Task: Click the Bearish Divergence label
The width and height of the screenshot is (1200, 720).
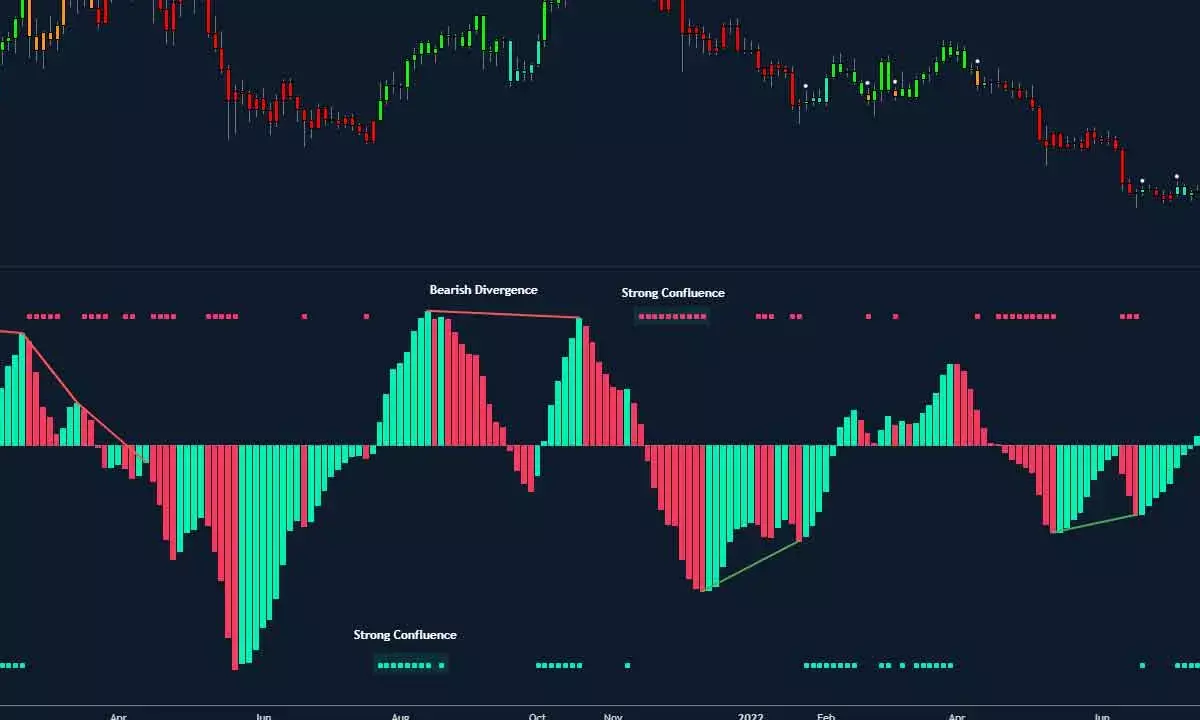Action: coord(483,289)
